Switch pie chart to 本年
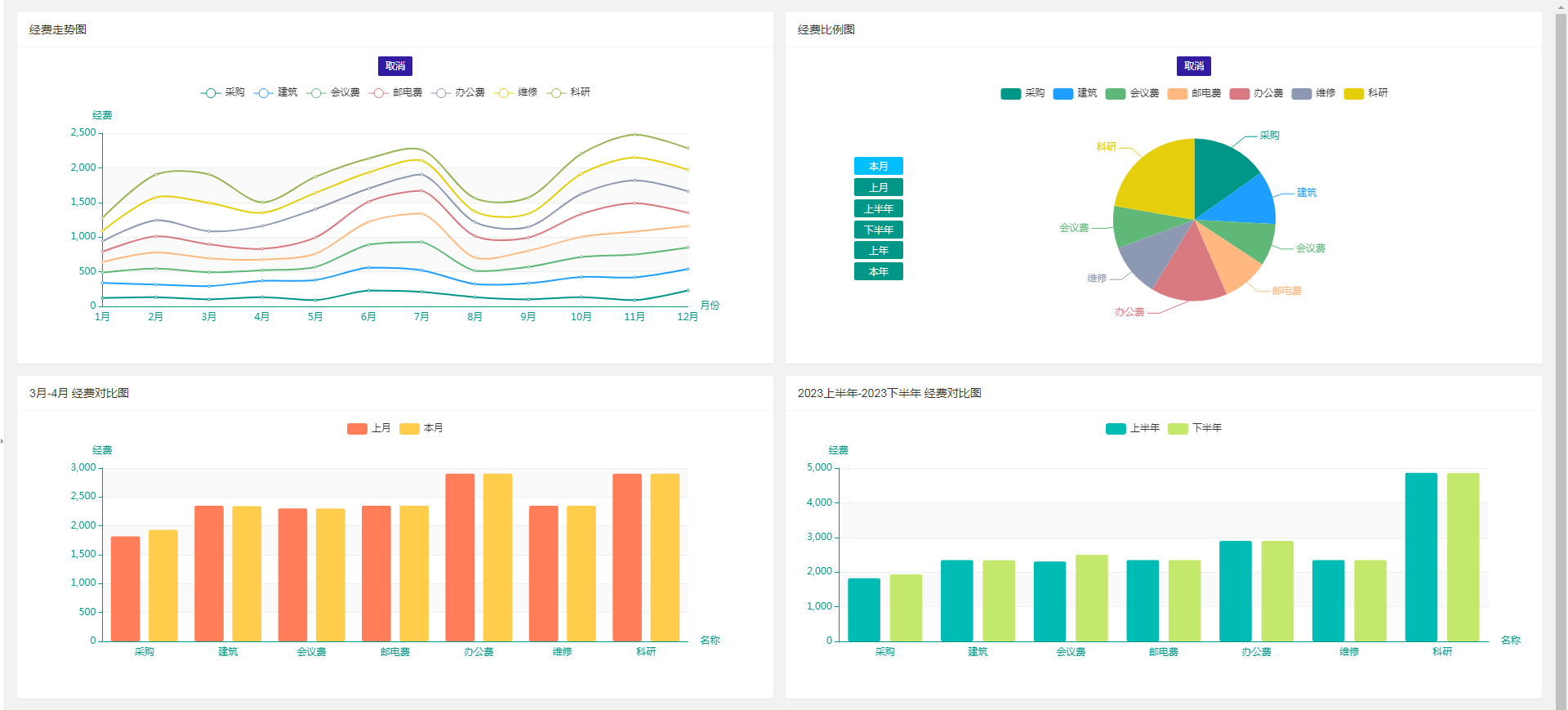The image size is (1568, 710). (878, 271)
